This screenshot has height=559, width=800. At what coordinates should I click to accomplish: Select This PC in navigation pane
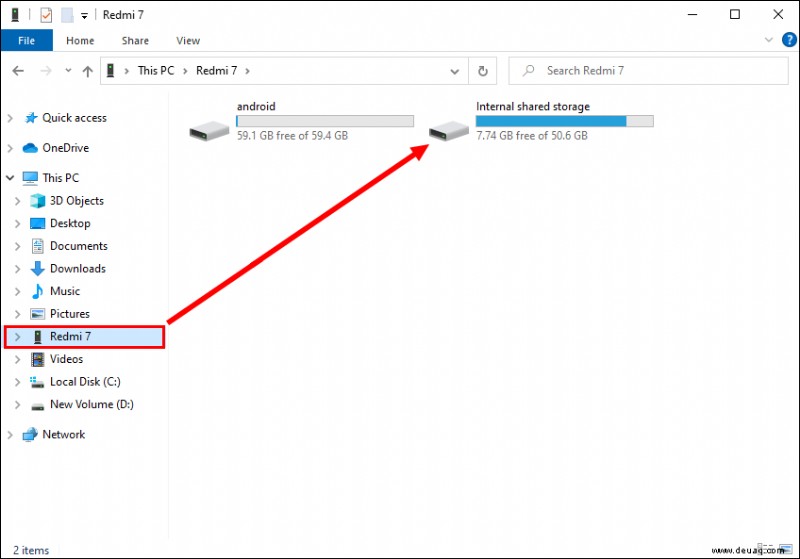pyautogui.click(x=61, y=178)
